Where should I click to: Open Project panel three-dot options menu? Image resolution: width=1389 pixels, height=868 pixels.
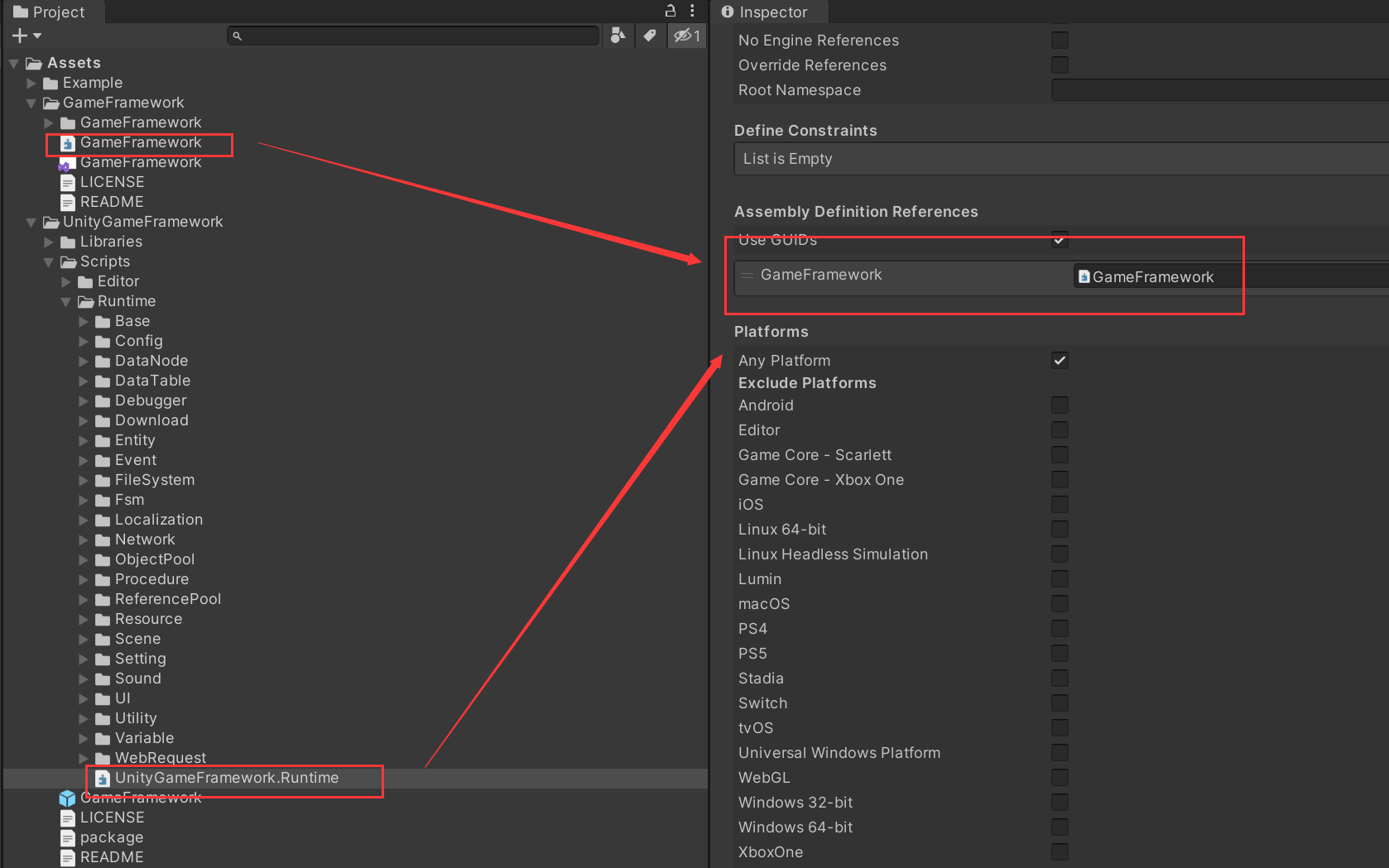(692, 11)
